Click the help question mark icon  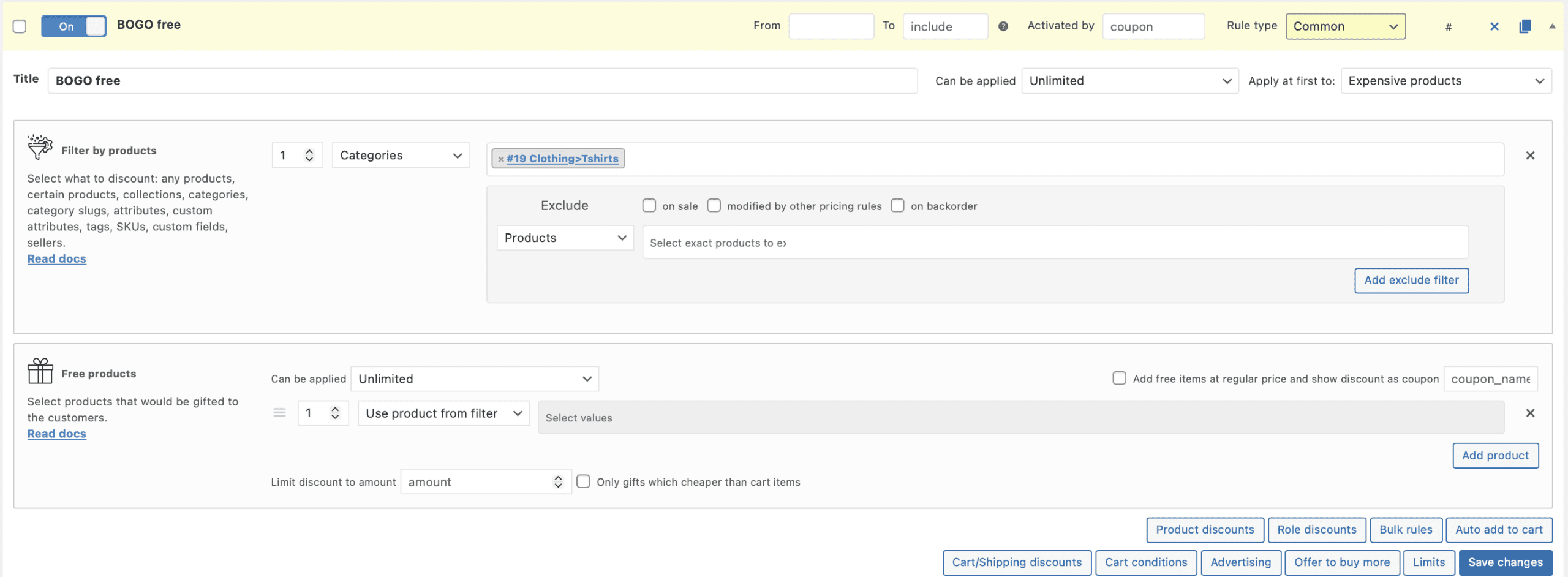pyautogui.click(x=1003, y=26)
